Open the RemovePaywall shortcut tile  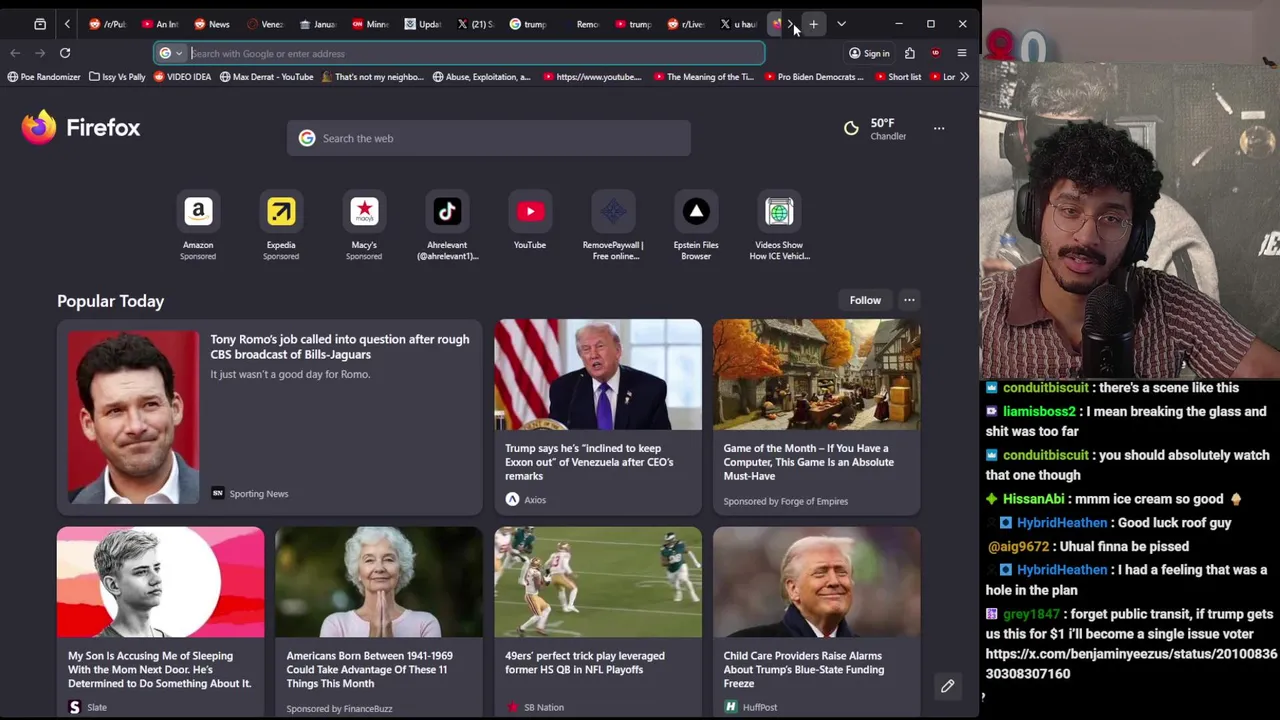tap(613, 227)
